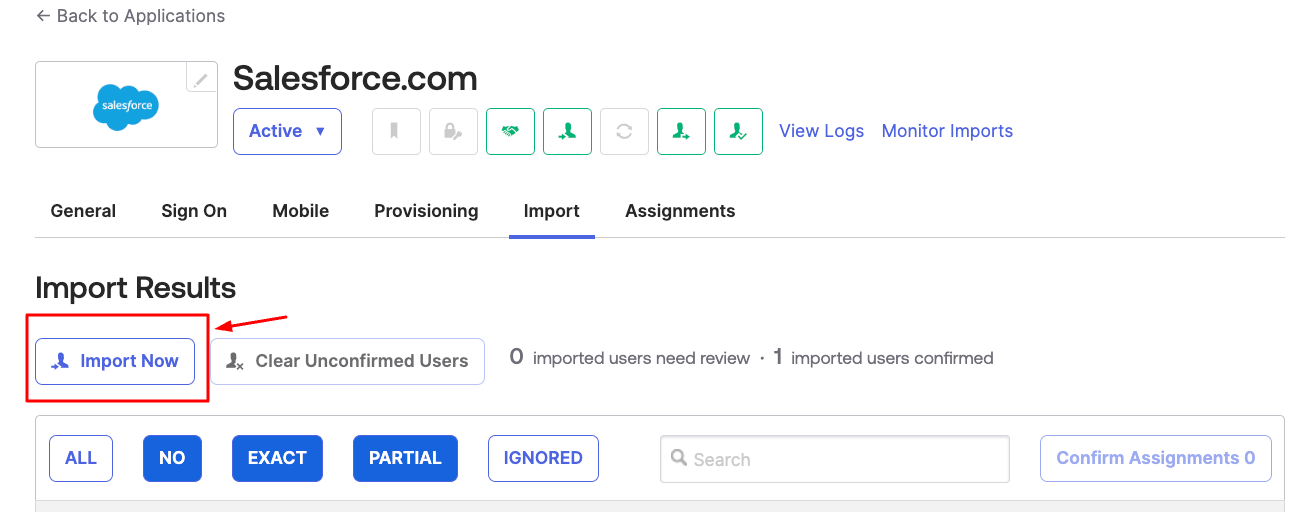
Task: Click the green handshake icon button
Action: [x=510, y=131]
